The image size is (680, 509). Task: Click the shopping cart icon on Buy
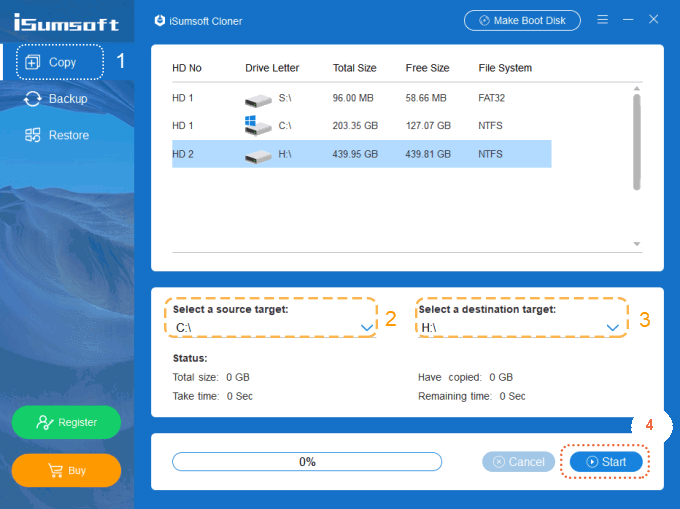pos(56,470)
